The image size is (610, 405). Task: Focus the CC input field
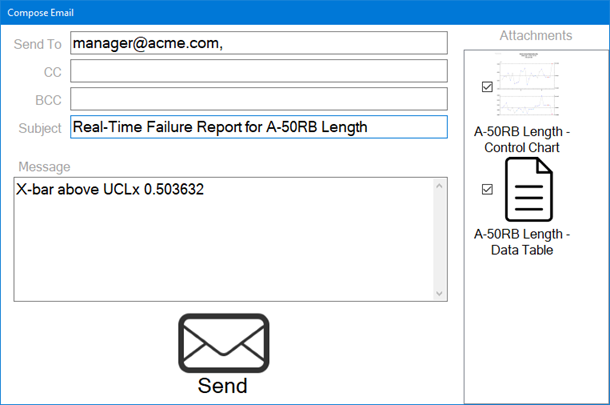pyautogui.click(x=258, y=71)
